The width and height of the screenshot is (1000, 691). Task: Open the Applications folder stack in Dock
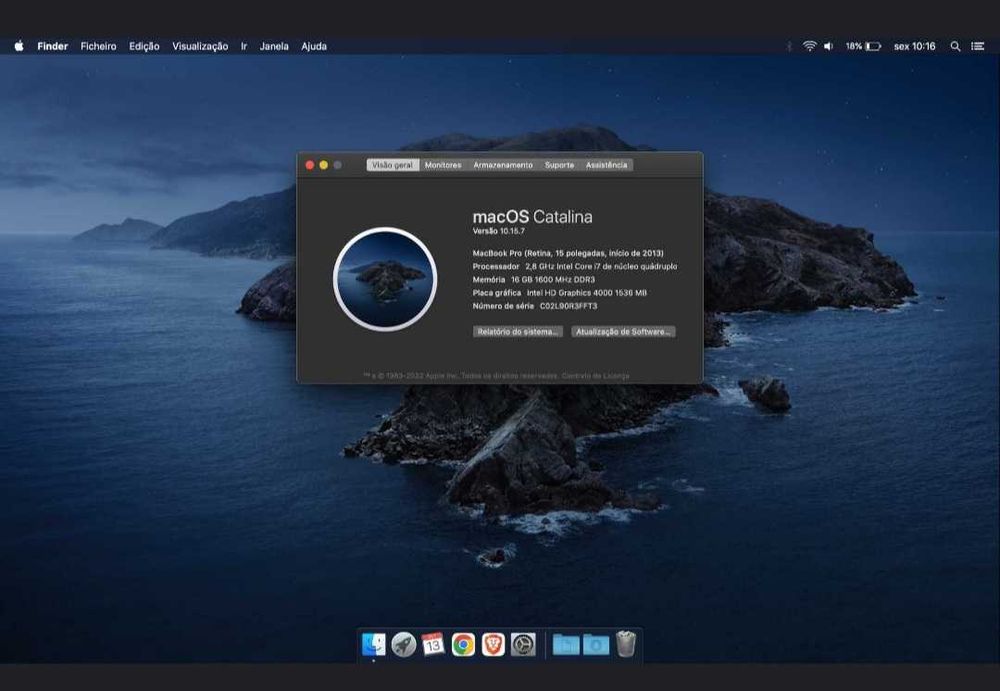coord(566,644)
